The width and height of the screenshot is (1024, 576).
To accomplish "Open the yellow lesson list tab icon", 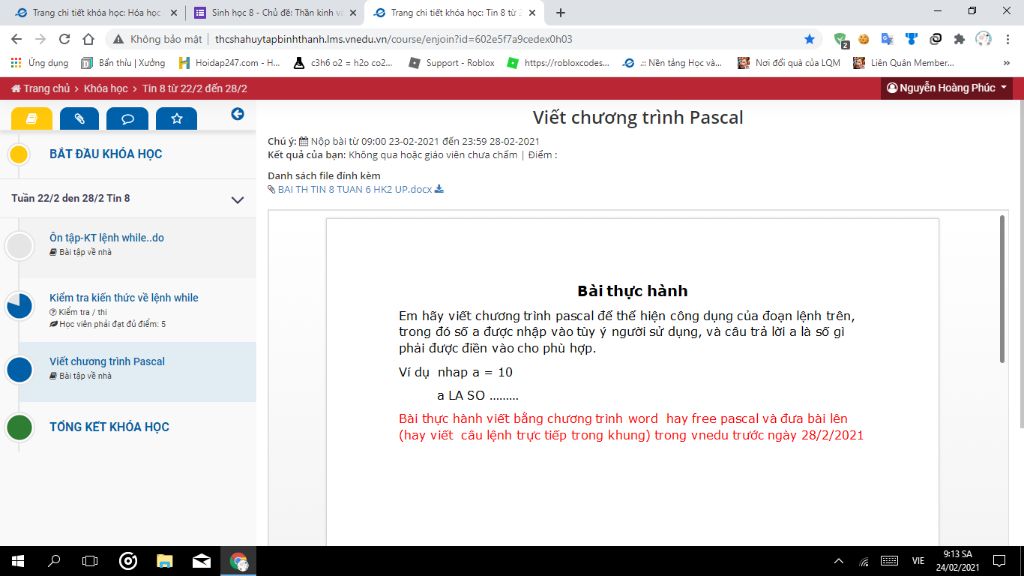I will [x=31, y=119].
